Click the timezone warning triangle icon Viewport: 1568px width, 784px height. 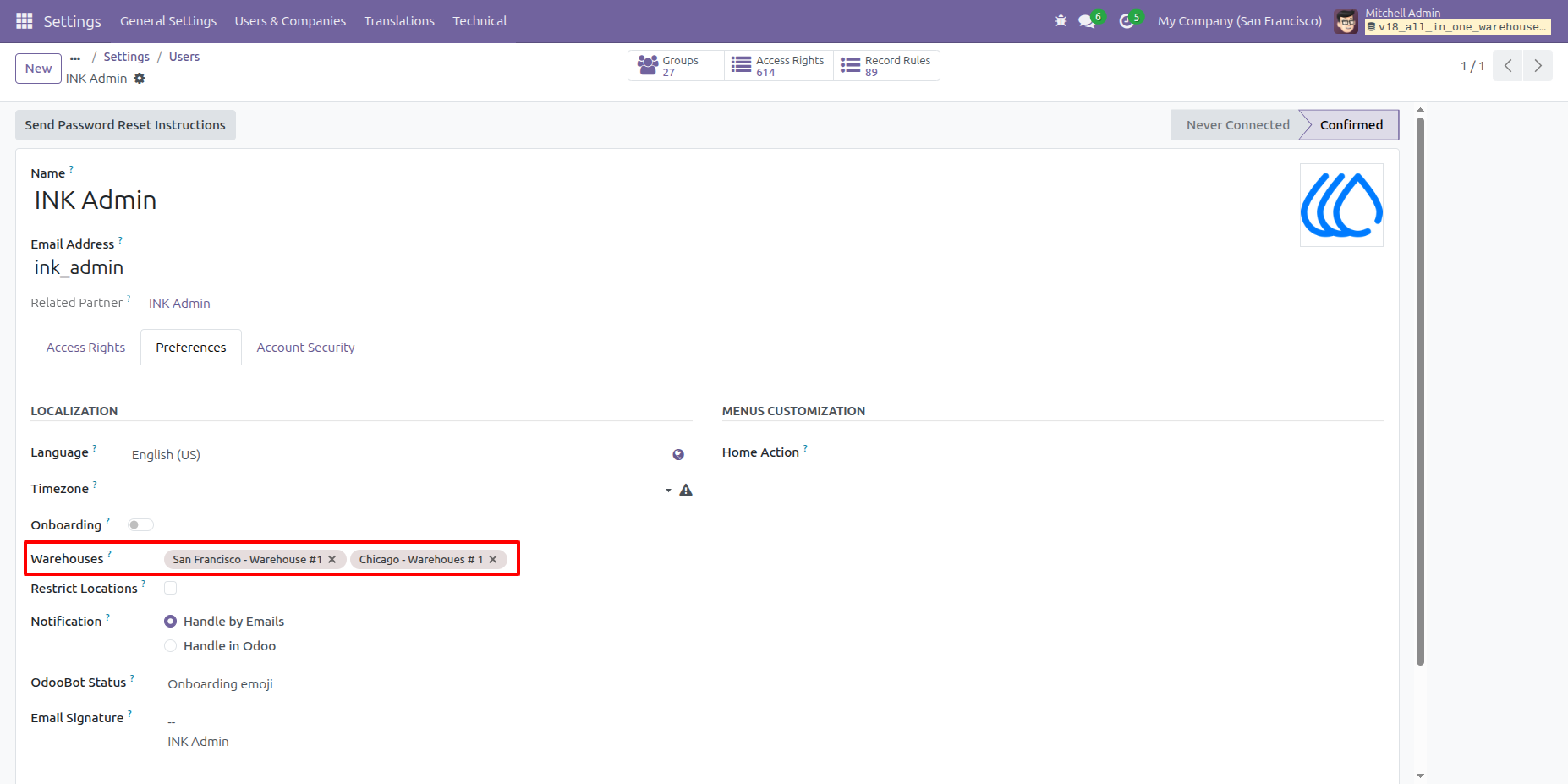pyautogui.click(x=686, y=491)
